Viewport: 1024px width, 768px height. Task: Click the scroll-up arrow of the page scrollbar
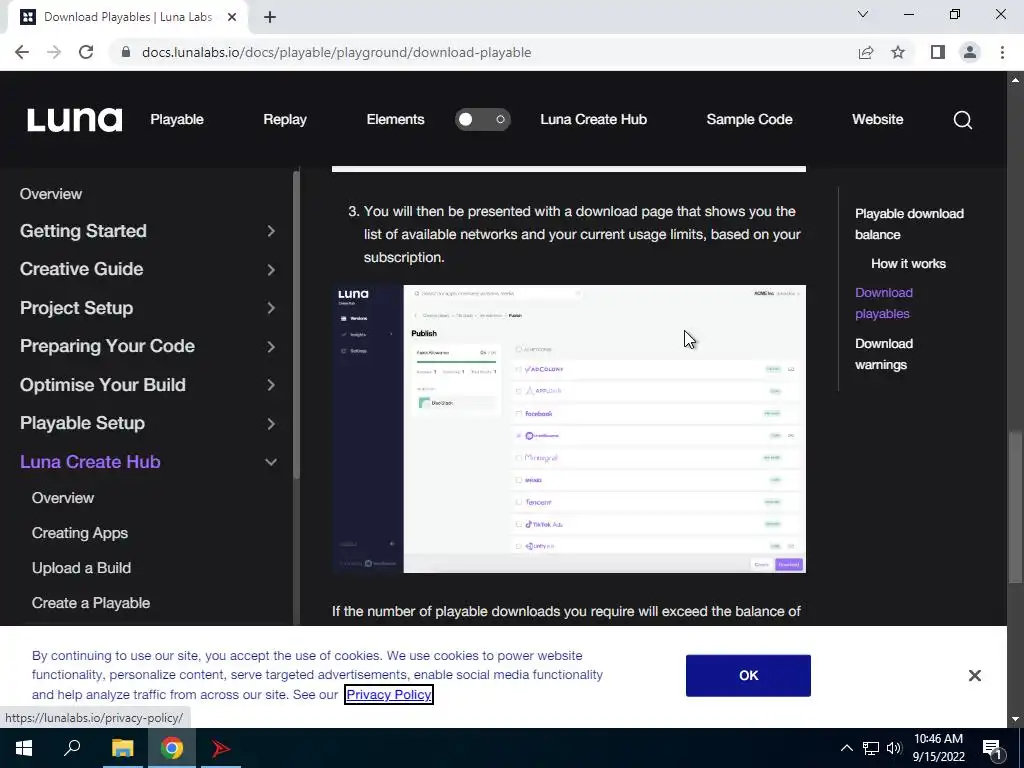click(x=1015, y=80)
